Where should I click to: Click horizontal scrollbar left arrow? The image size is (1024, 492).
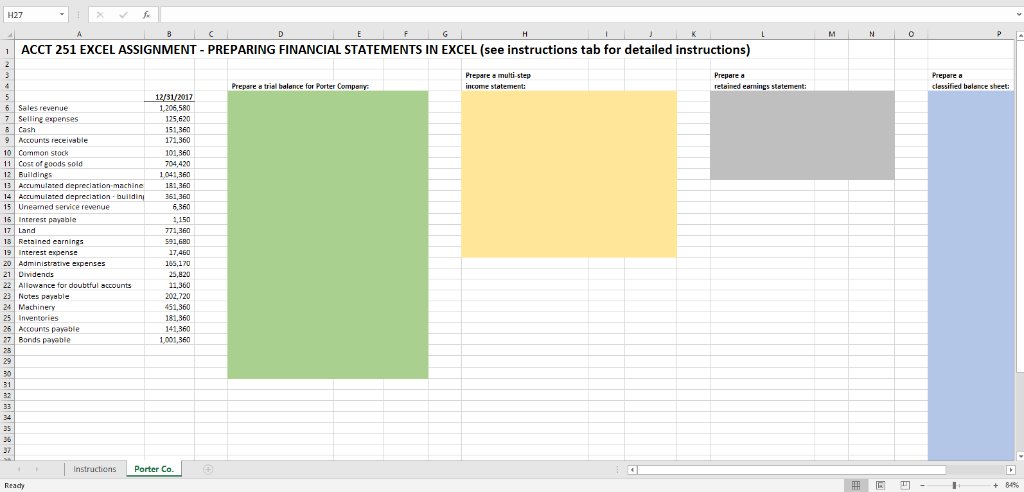pos(632,469)
